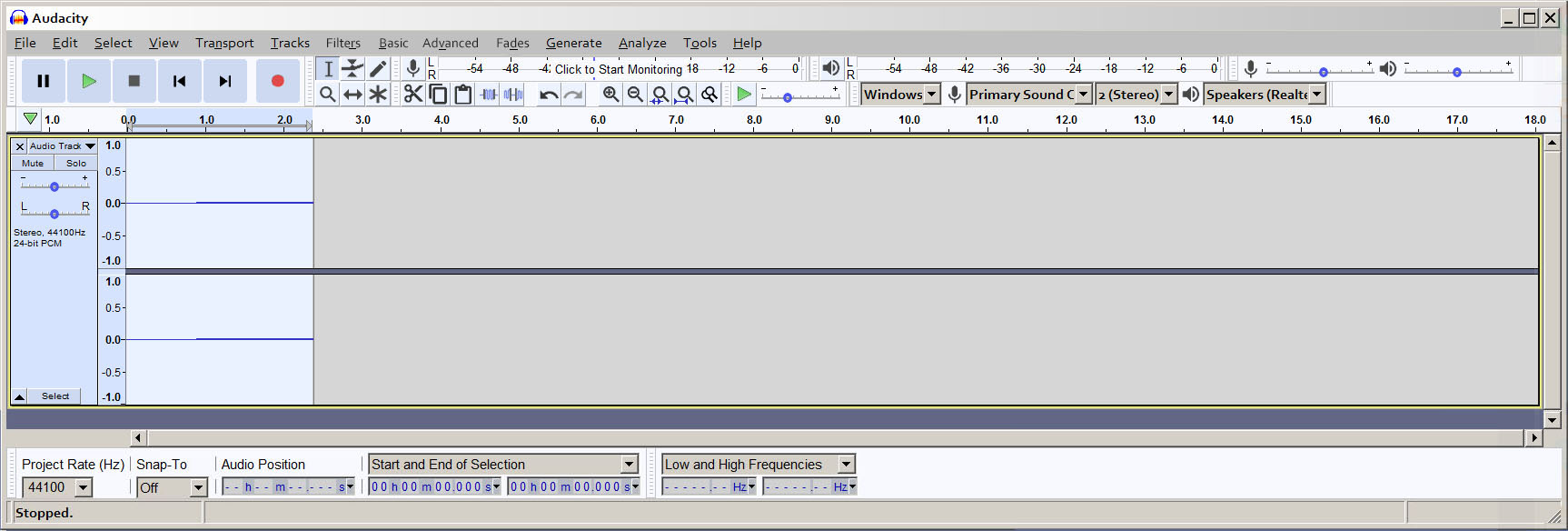This screenshot has height=531, width=1568.
Task: Copy selection with the Copy icon
Action: (x=438, y=94)
